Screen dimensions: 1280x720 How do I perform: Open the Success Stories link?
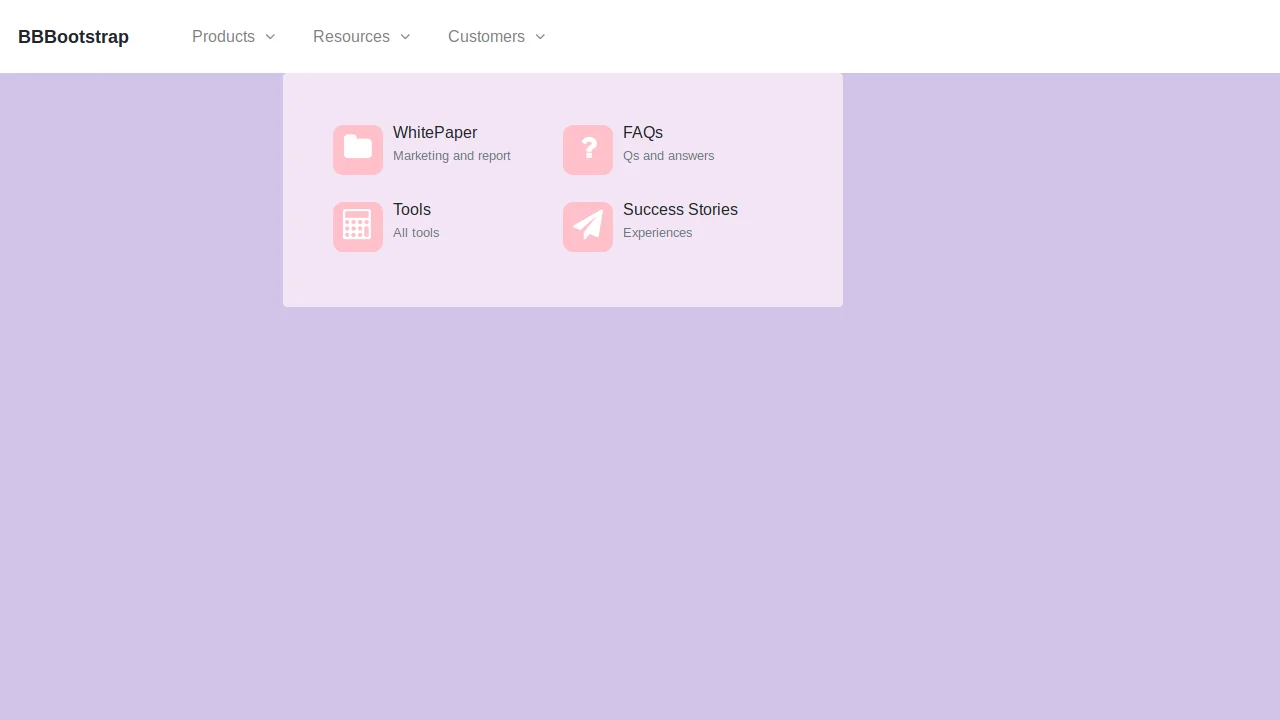[x=680, y=210]
